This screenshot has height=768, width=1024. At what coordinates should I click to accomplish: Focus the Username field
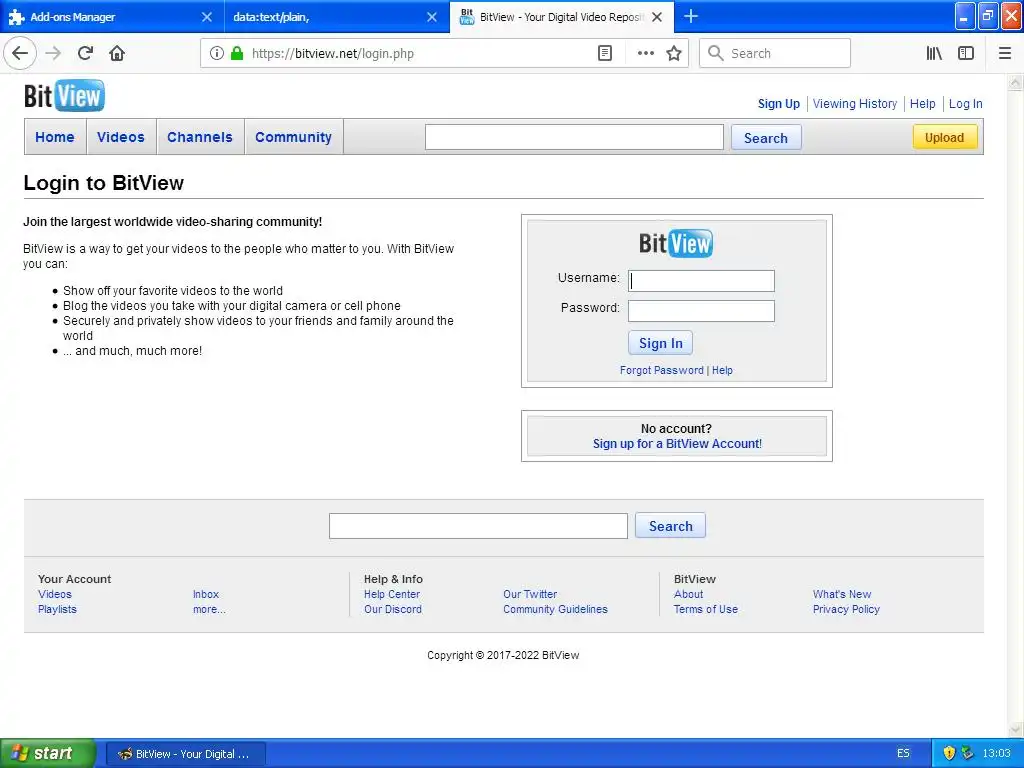(701, 281)
